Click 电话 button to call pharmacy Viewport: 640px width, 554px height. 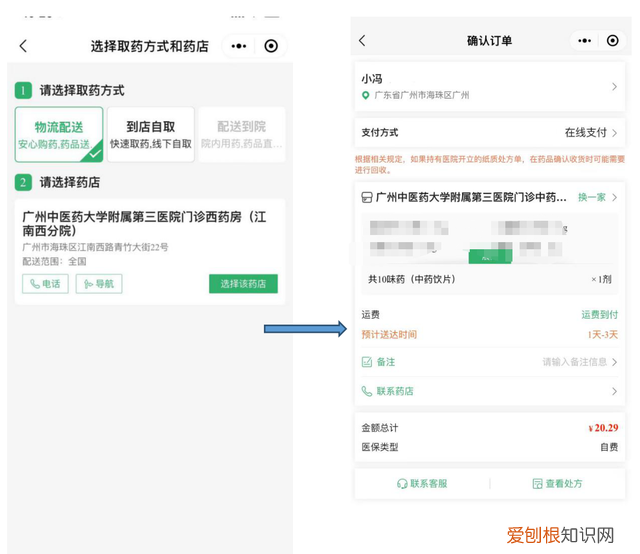click(45, 284)
